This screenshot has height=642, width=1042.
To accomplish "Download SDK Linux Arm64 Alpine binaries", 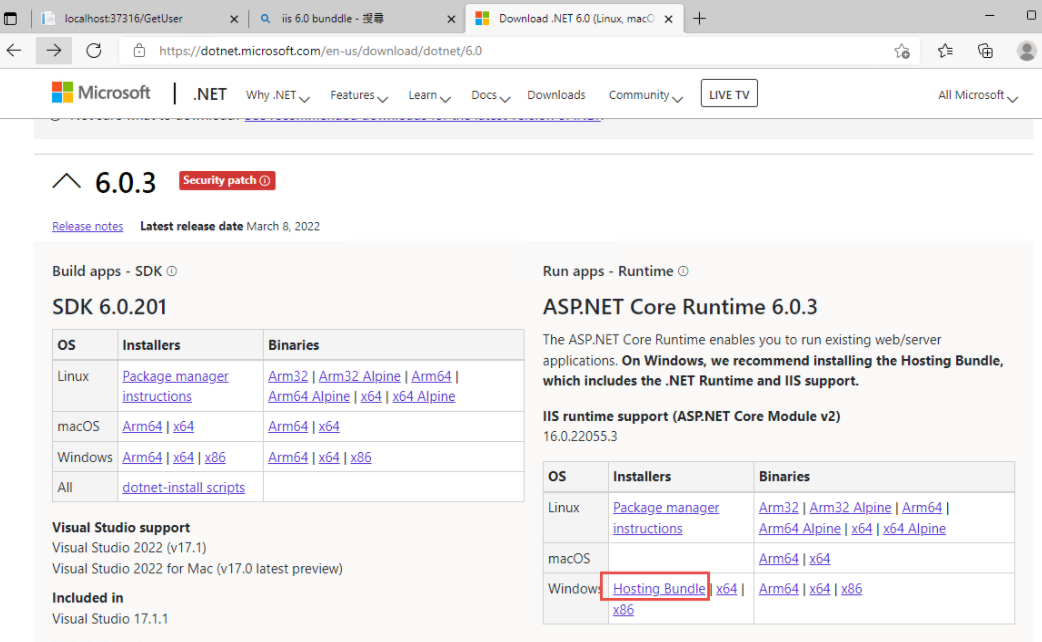I will pyautogui.click(x=309, y=396).
